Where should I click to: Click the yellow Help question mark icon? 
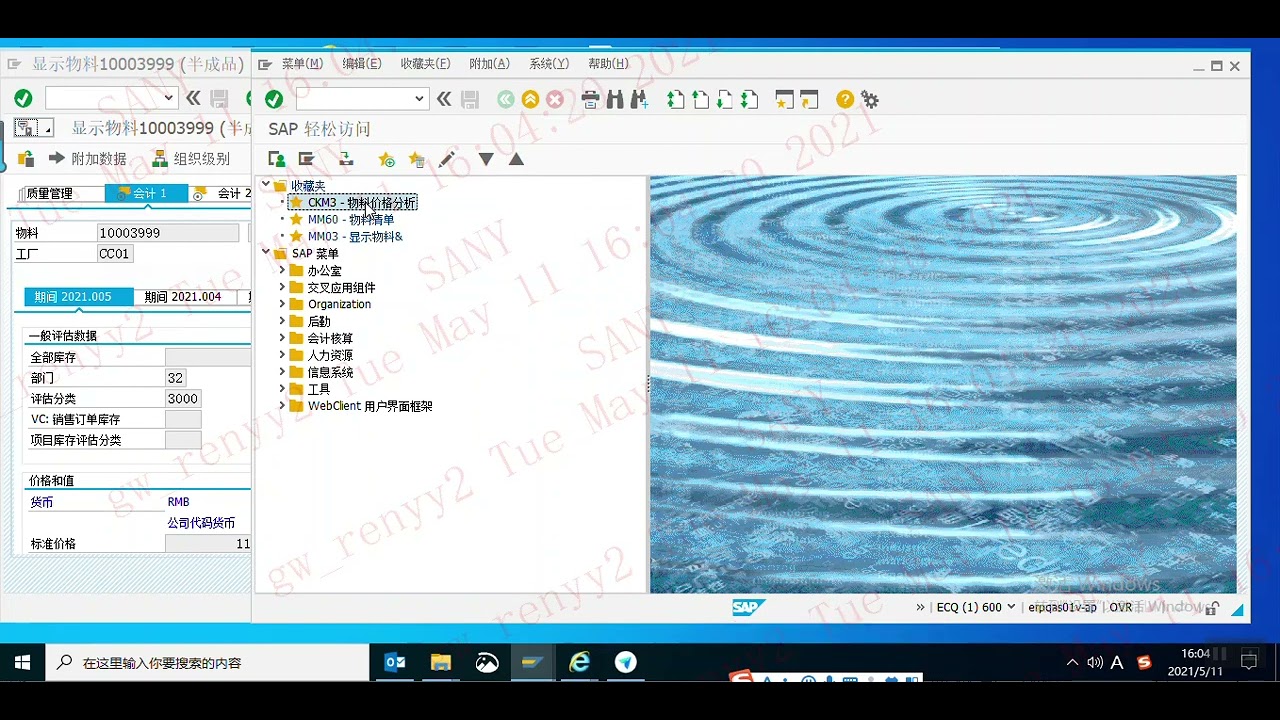point(845,99)
